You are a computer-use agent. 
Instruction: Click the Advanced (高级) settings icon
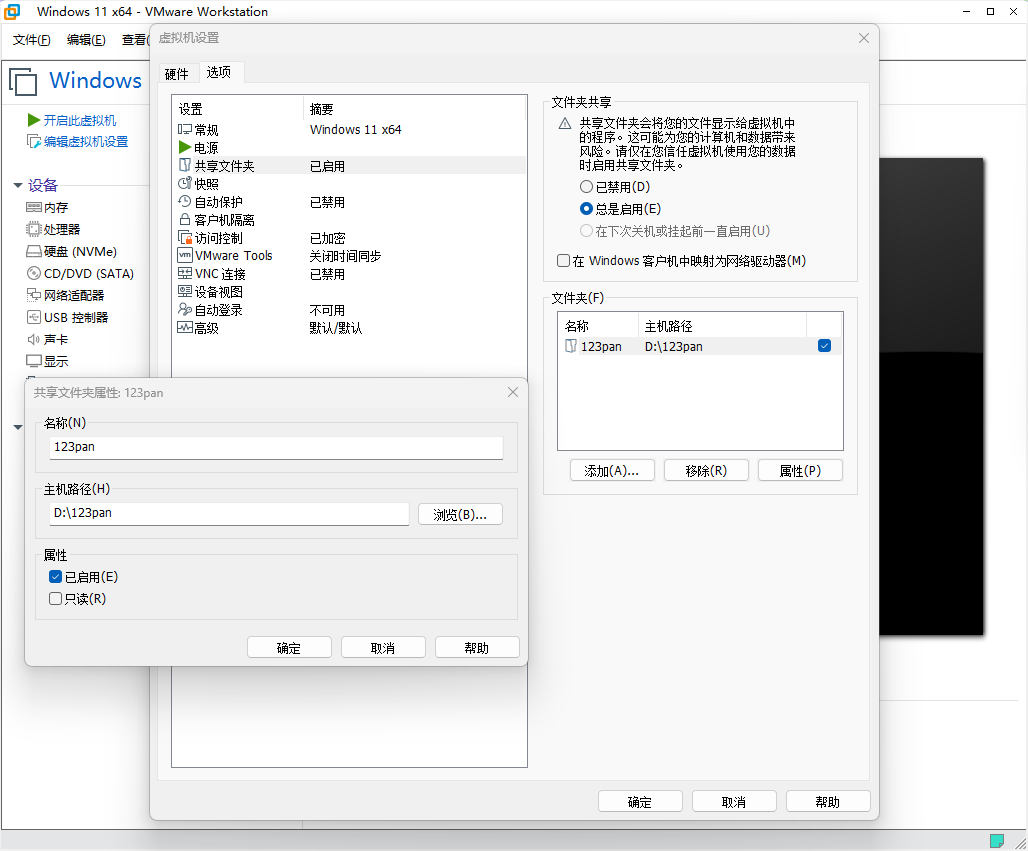(x=185, y=327)
